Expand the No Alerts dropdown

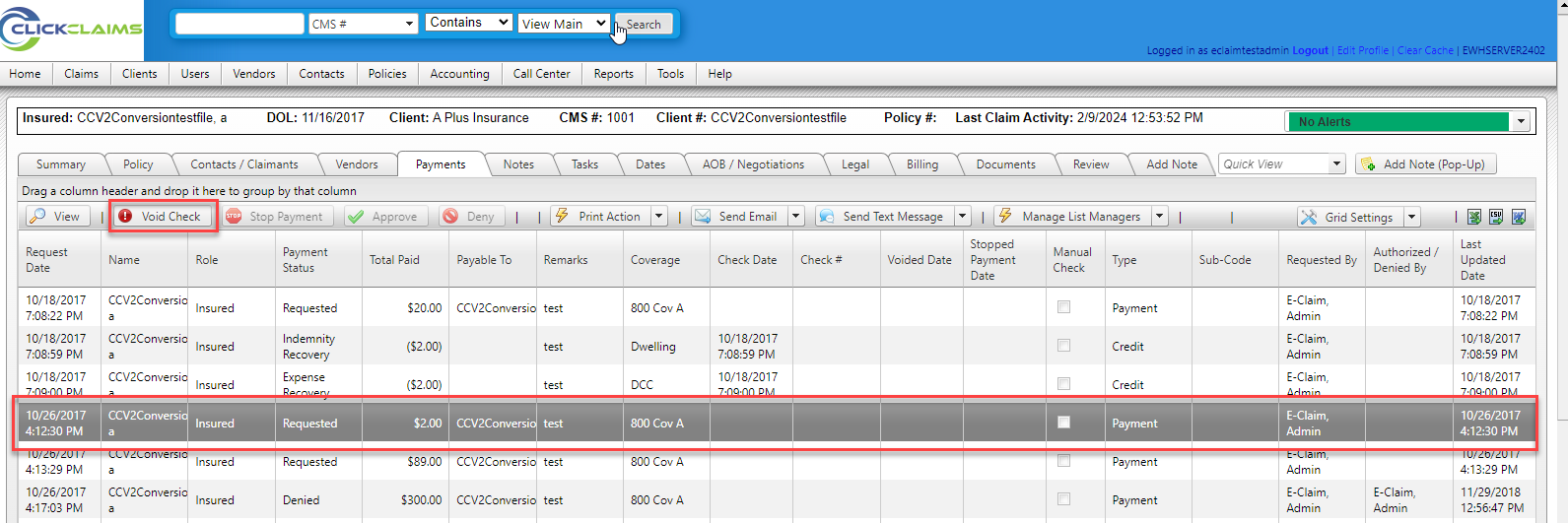(1521, 122)
